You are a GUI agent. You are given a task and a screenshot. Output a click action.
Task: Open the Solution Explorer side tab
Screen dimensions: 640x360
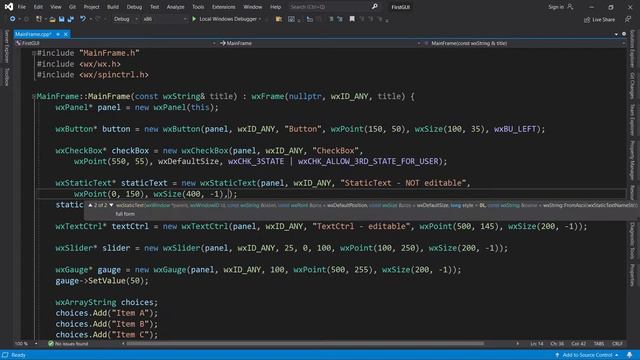click(x=632, y=49)
